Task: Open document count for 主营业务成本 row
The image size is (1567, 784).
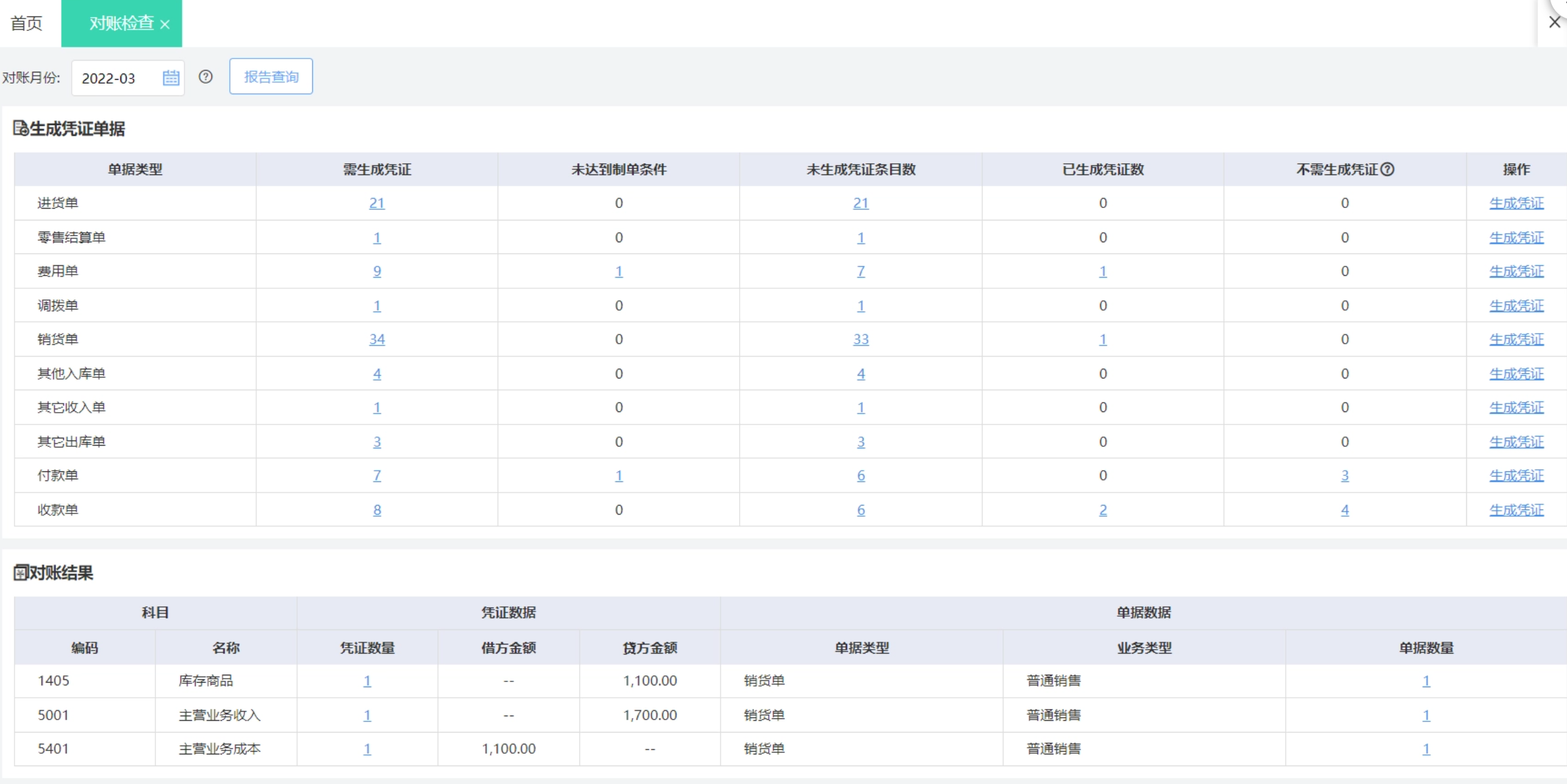Action: 1425,749
